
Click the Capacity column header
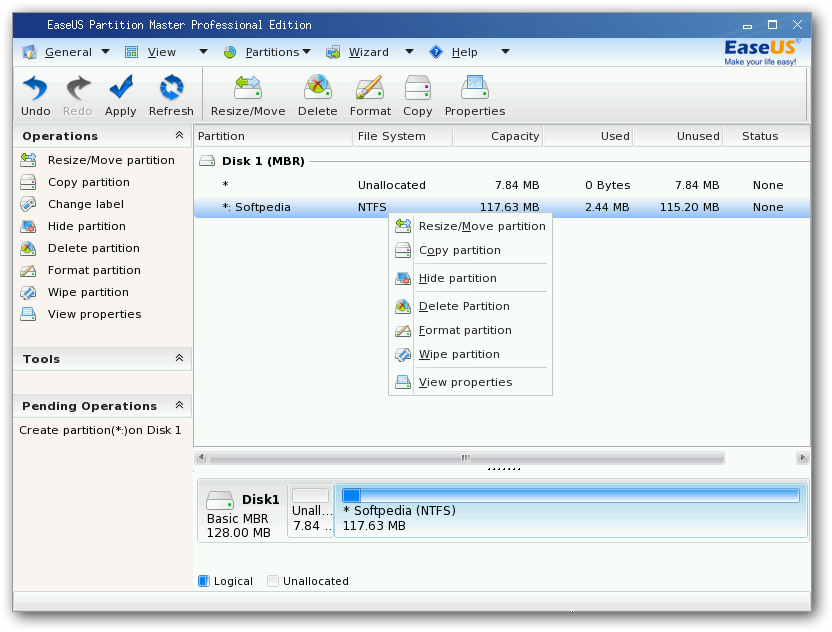click(498, 136)
